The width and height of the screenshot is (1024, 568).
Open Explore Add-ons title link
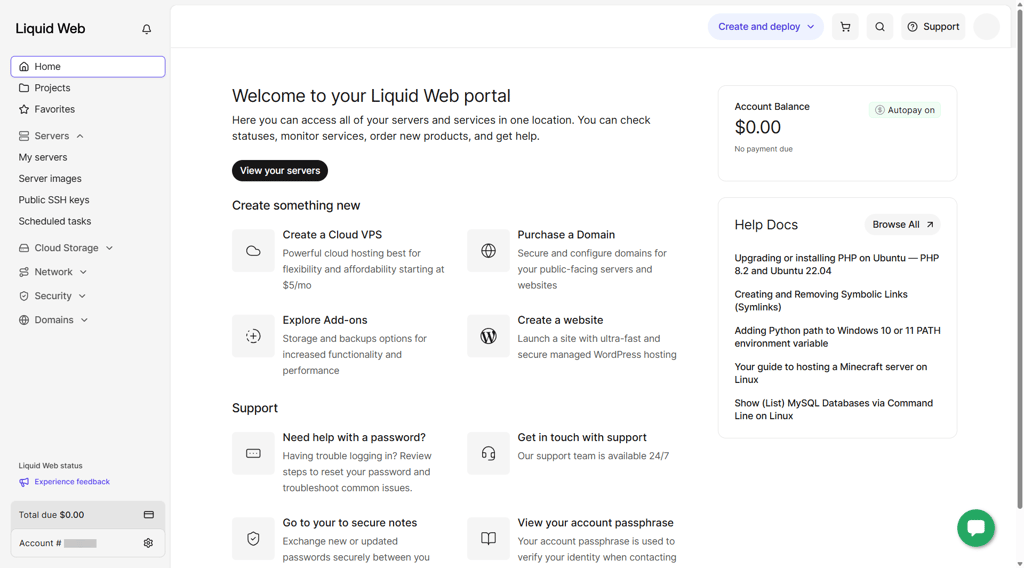(x=325, y=321)
